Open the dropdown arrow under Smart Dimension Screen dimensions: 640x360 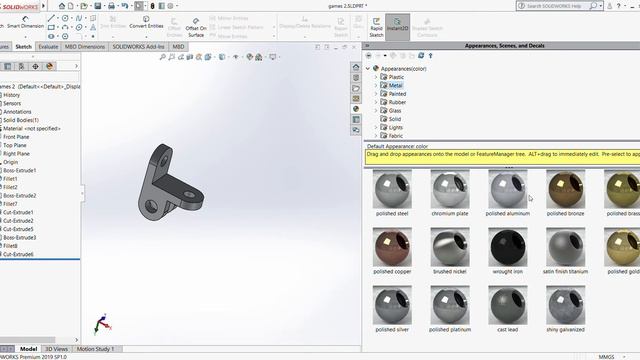(x=25, y=37)
